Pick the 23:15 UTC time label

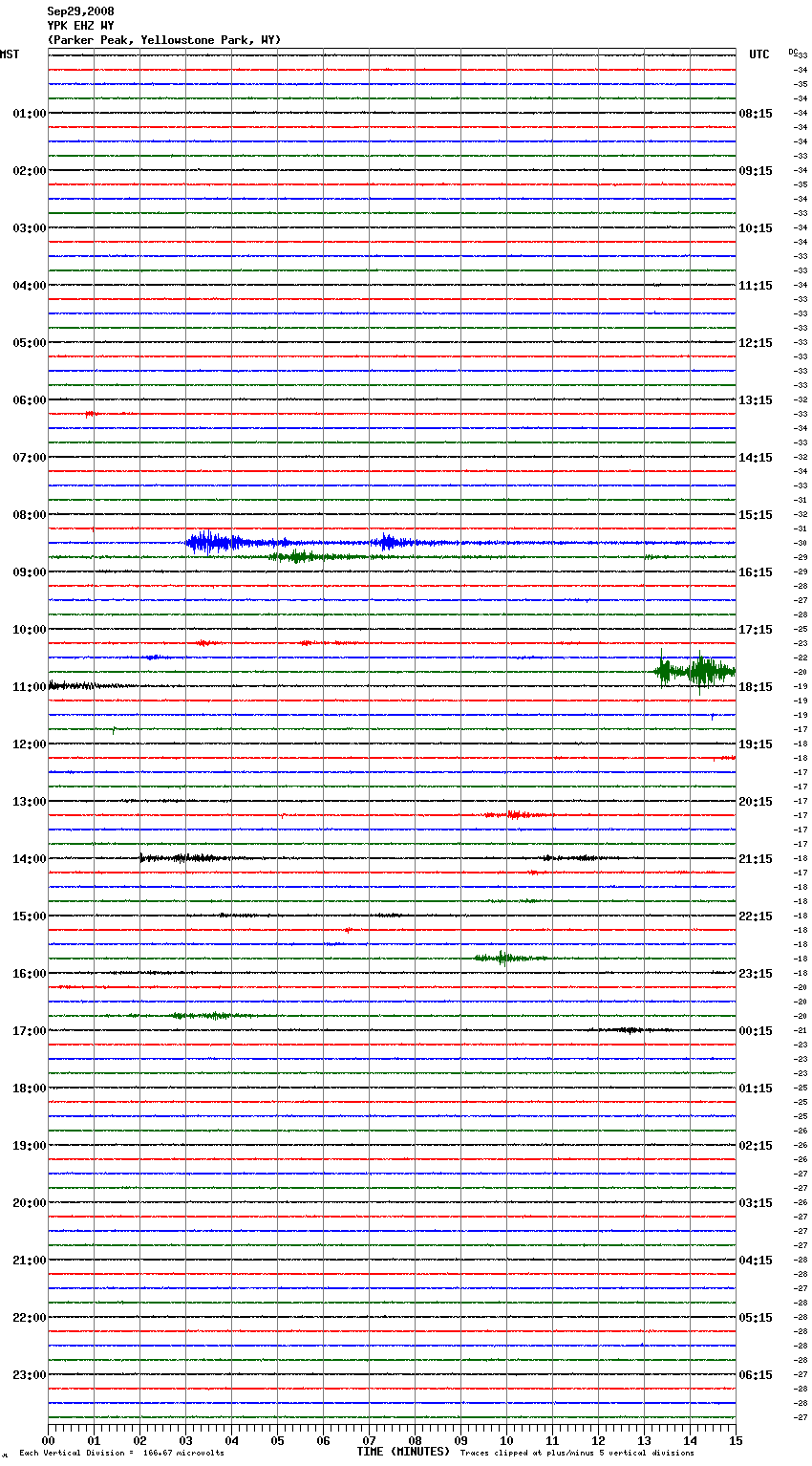756,974
